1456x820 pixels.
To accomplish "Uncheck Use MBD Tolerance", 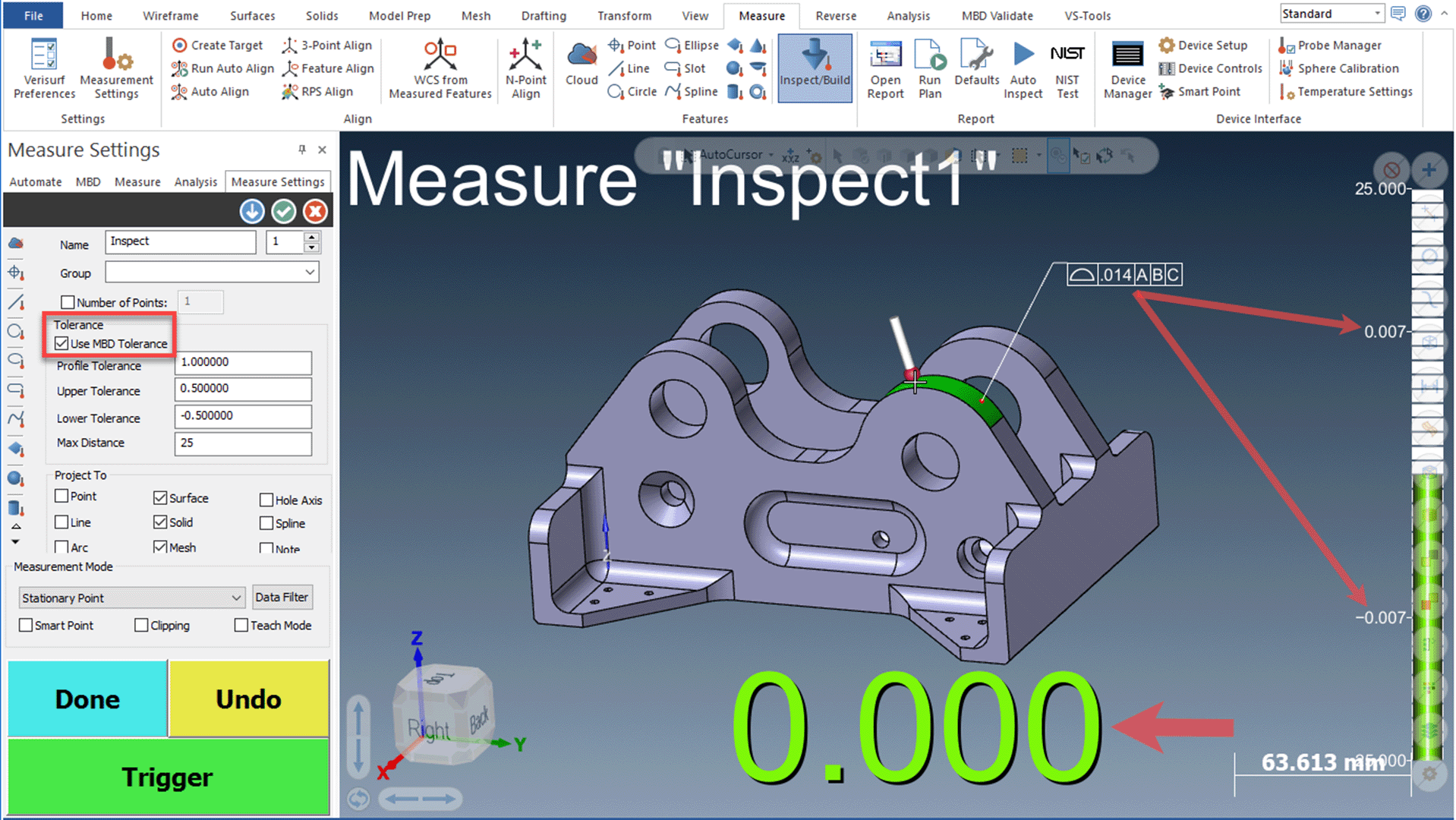I will pos(61,343).
